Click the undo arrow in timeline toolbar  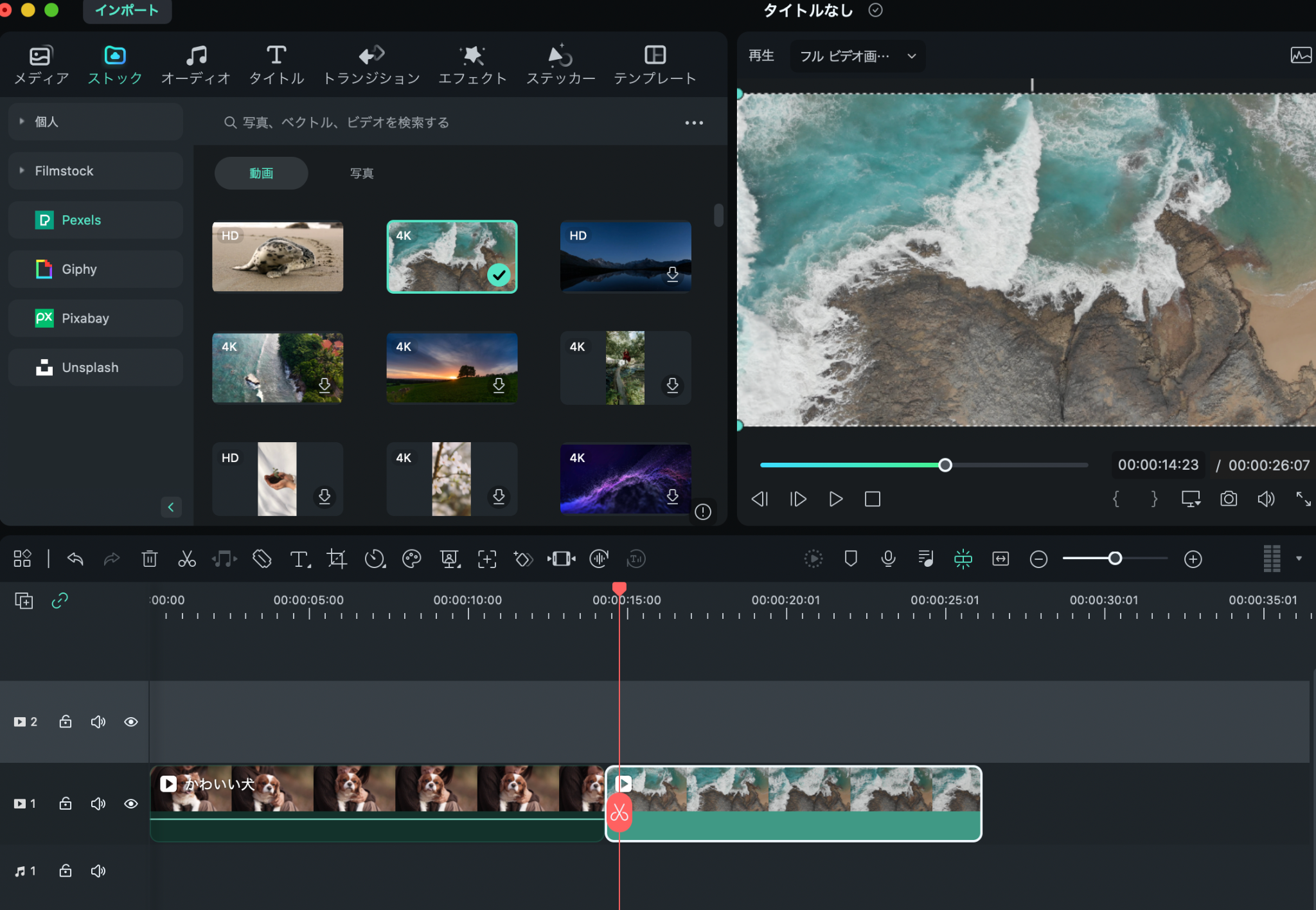point(75,558)
